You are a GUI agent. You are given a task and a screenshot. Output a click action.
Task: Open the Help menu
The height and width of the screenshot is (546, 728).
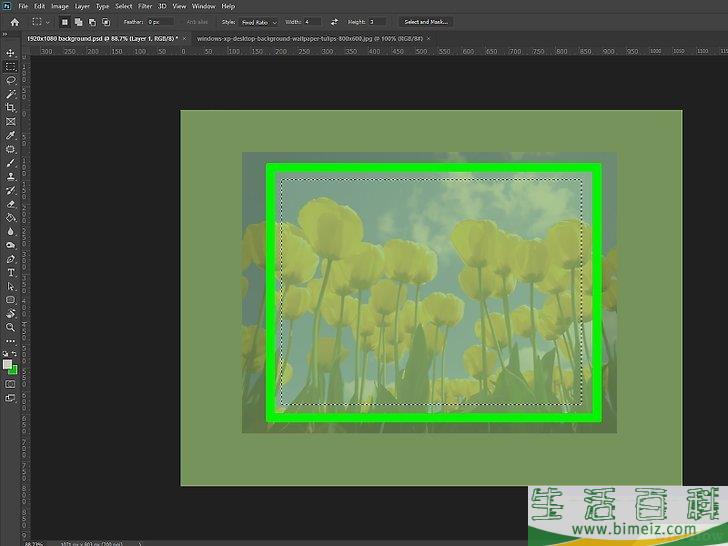point(228,6)
